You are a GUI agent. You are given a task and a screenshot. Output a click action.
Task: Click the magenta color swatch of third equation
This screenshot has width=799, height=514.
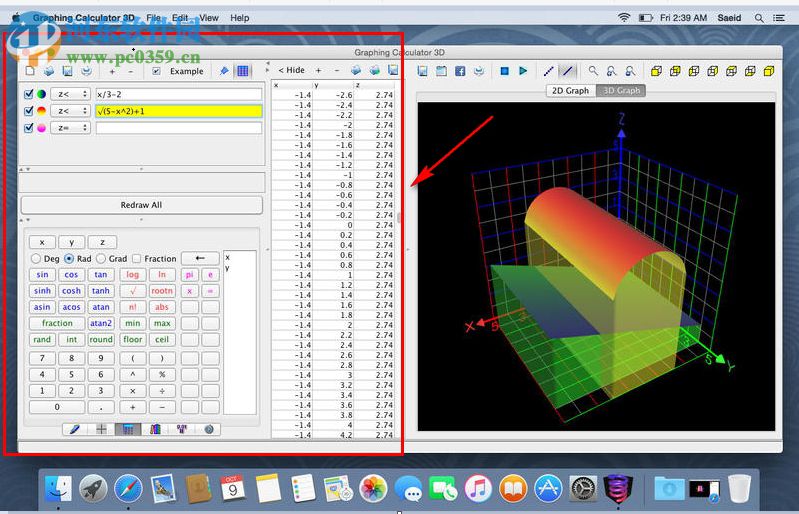(41, 127)
